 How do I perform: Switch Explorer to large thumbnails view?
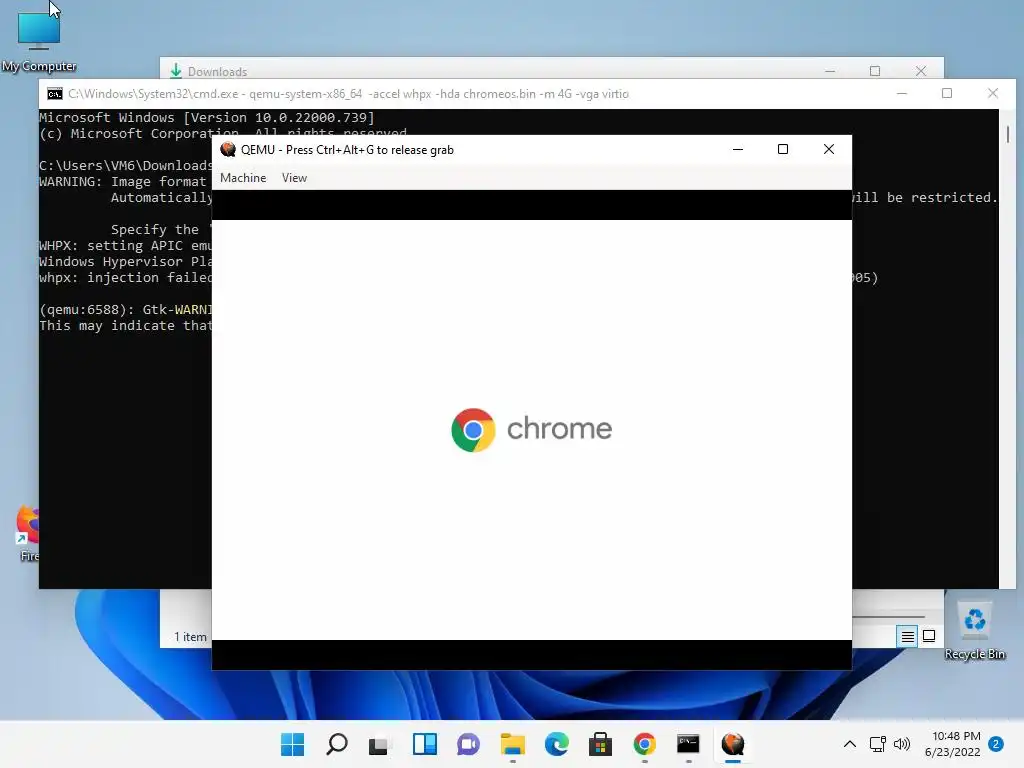929,636
